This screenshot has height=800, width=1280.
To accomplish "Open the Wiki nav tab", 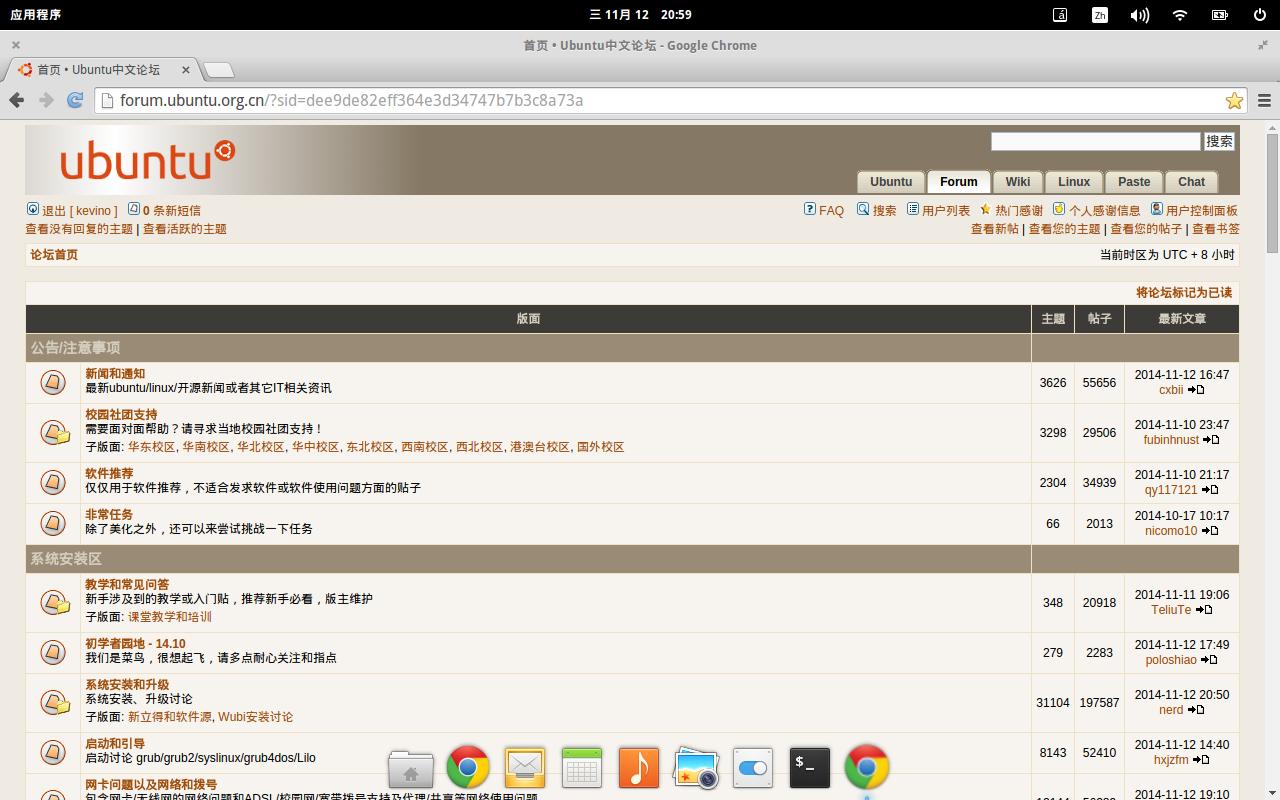I will (x=1018, y=182).
